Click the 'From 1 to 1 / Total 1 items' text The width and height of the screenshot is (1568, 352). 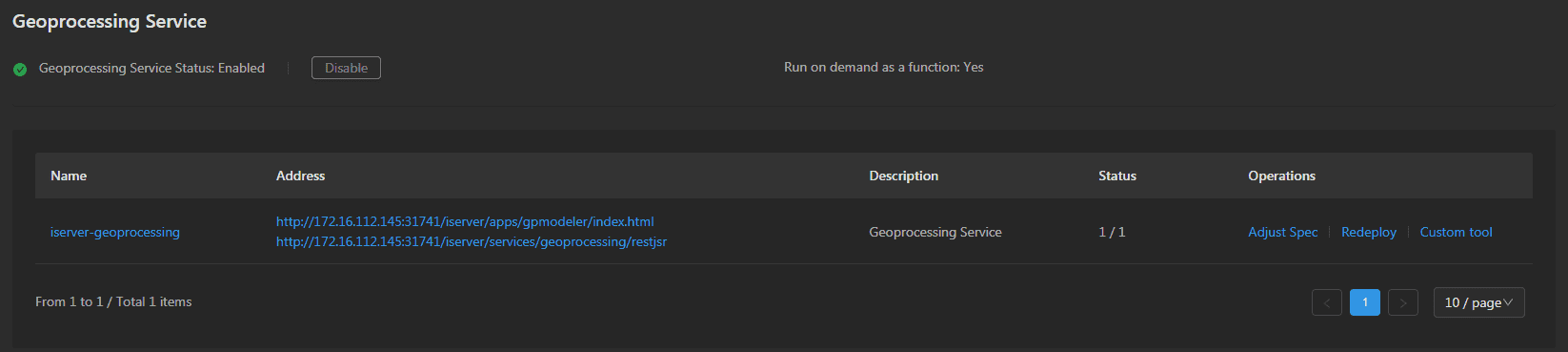113,301
